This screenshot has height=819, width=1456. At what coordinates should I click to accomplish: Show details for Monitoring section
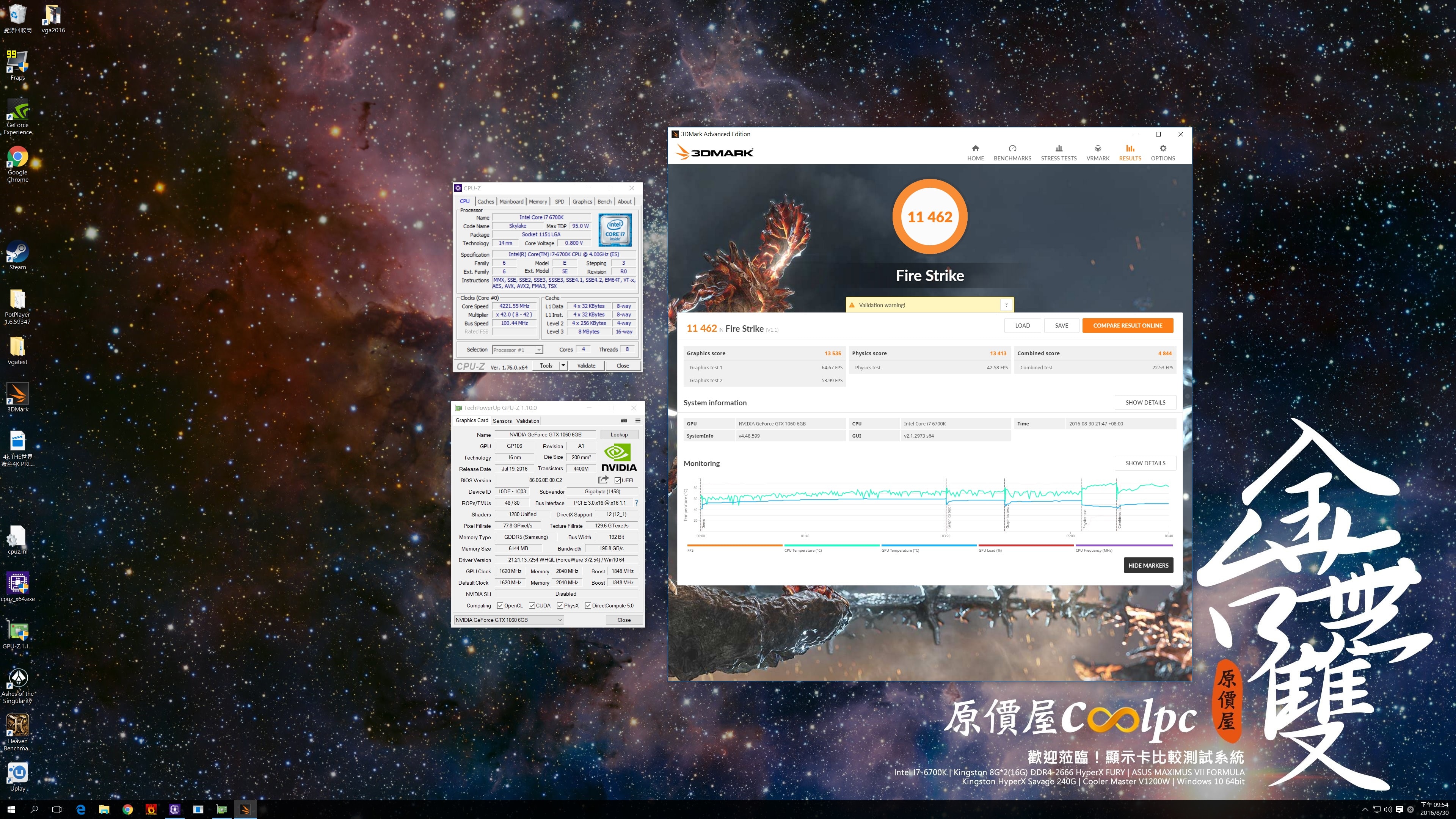[1145, 463]
